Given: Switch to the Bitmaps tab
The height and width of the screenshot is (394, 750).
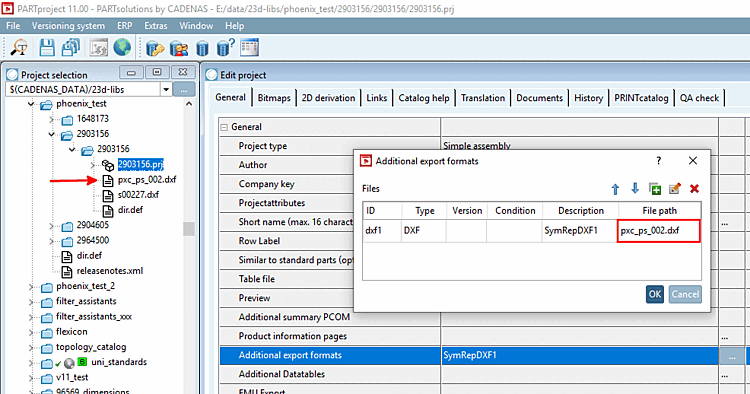Looking at the screenshot, I should click(x=274, y=98).
